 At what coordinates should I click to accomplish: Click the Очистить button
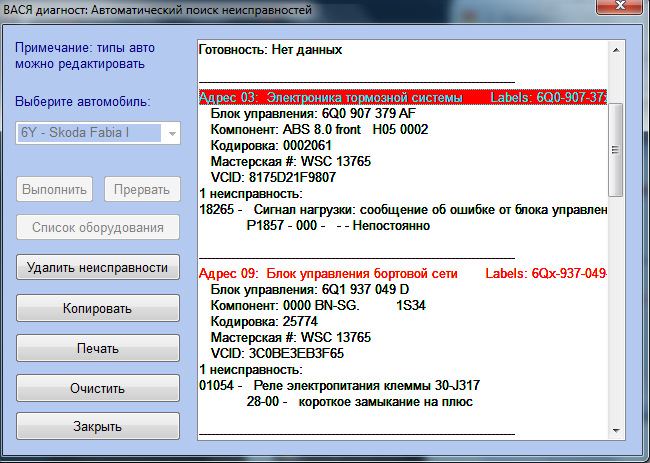tap(98, 388)
